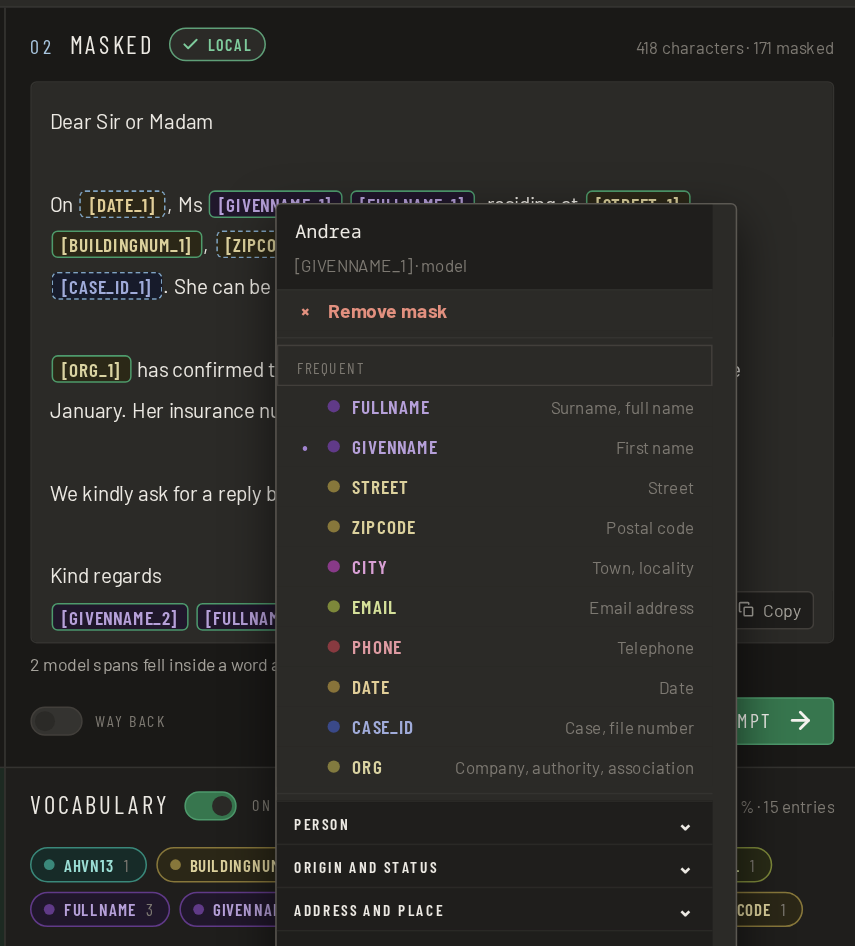Click the green EMAIL color dot
The image size is (855, 946).
(334, 606)
